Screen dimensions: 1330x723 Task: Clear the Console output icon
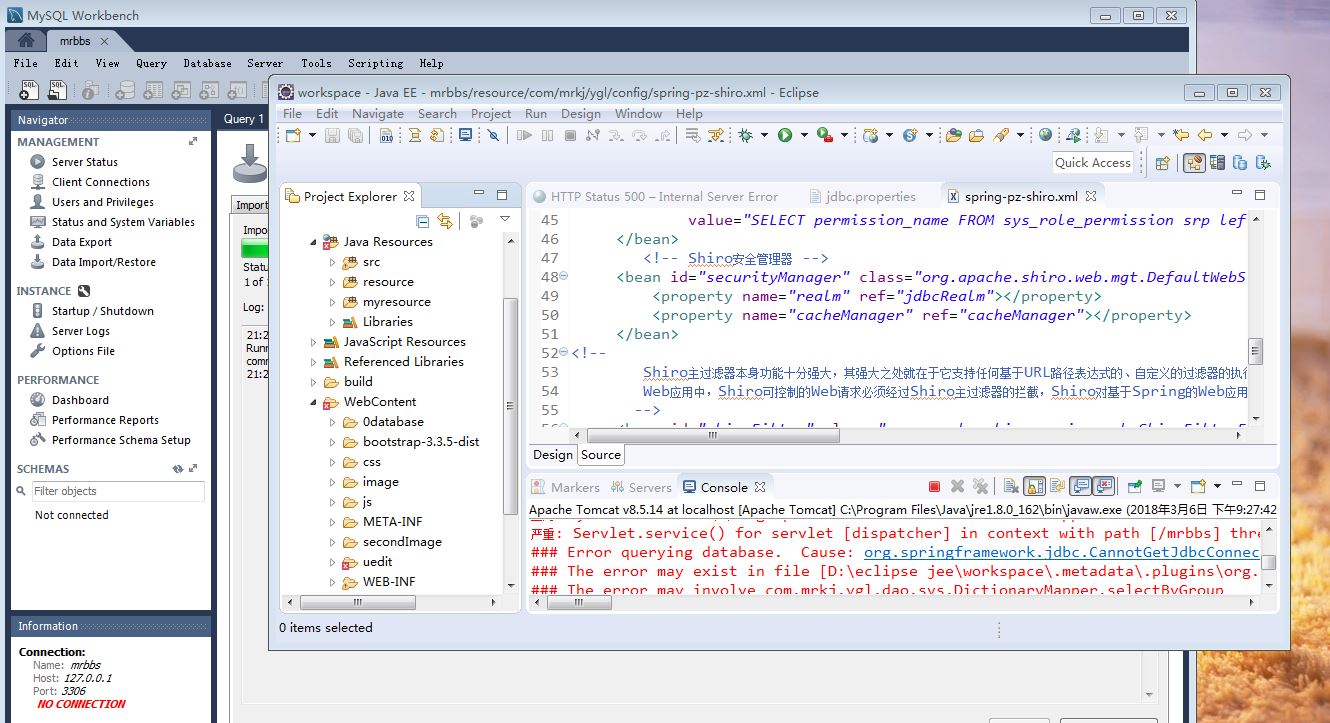1011,487
